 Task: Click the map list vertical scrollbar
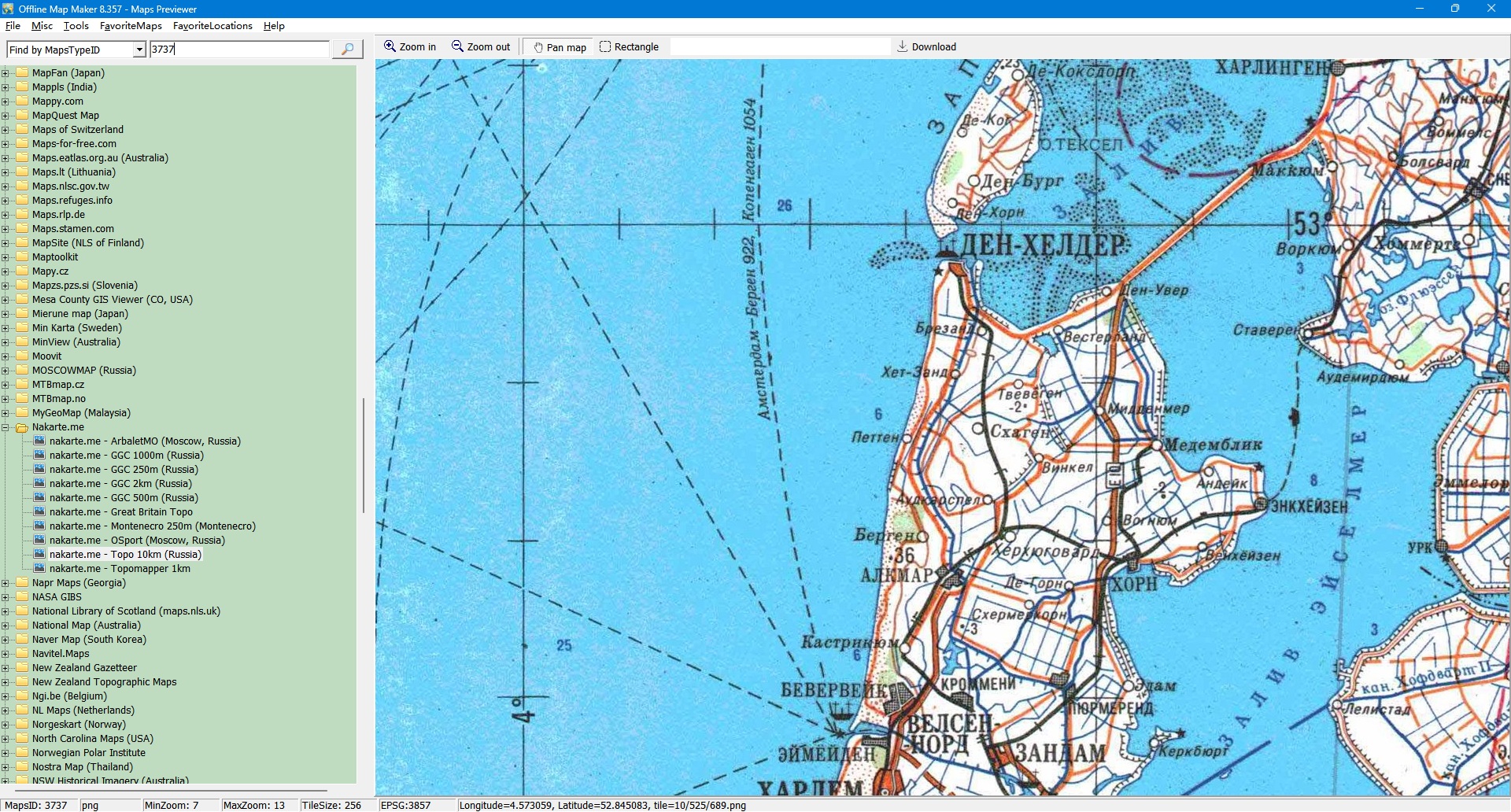[x=363, y=455]
